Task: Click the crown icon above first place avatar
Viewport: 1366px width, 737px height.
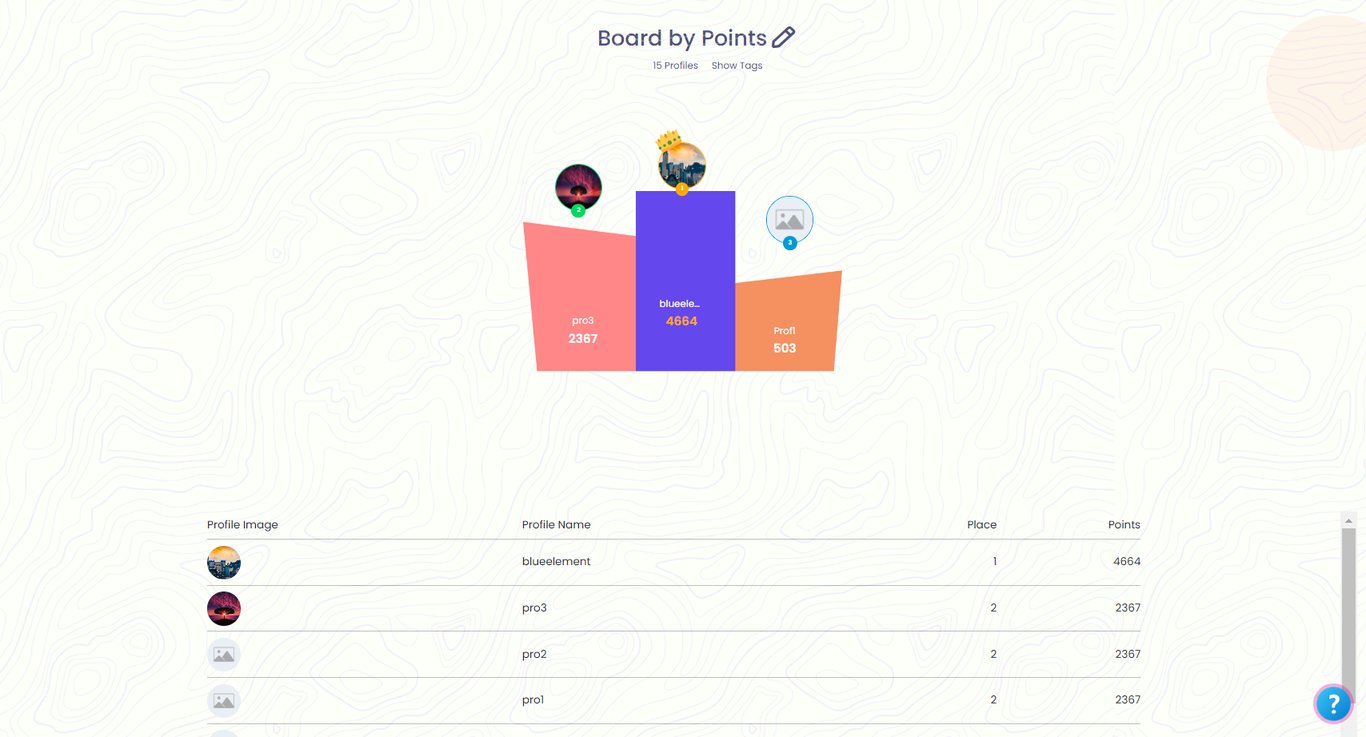Action: (667, 141)
